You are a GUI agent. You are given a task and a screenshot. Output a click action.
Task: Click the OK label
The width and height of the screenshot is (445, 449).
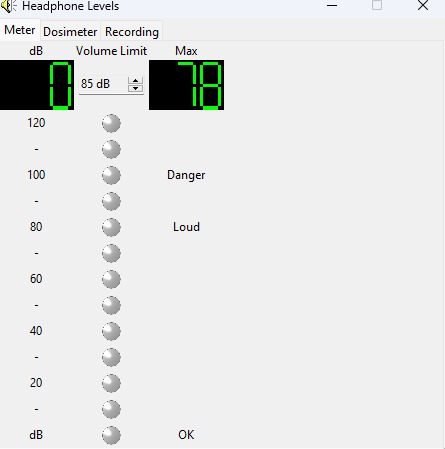(x=186, y=435)
